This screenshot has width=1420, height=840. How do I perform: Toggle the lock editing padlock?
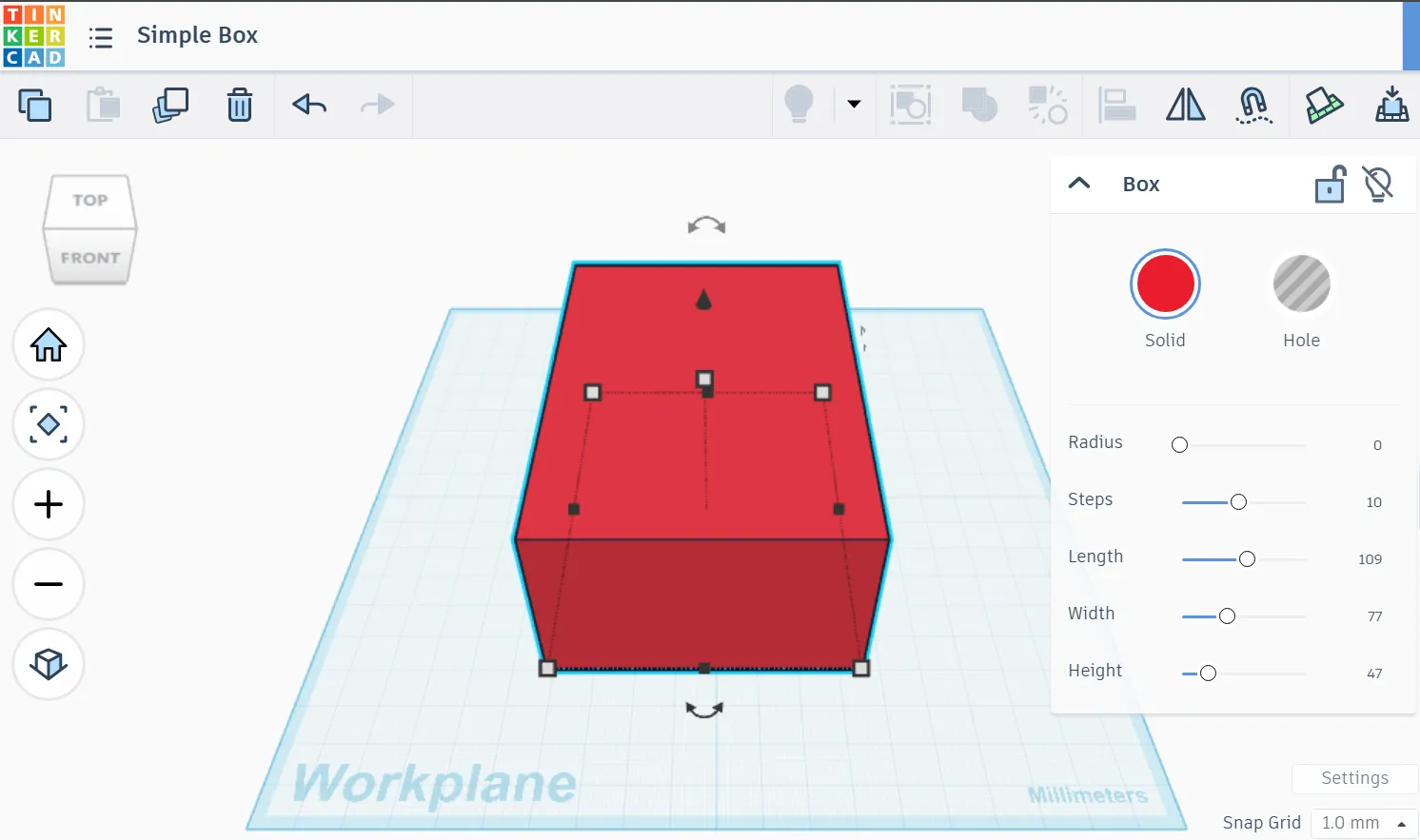1330,185
